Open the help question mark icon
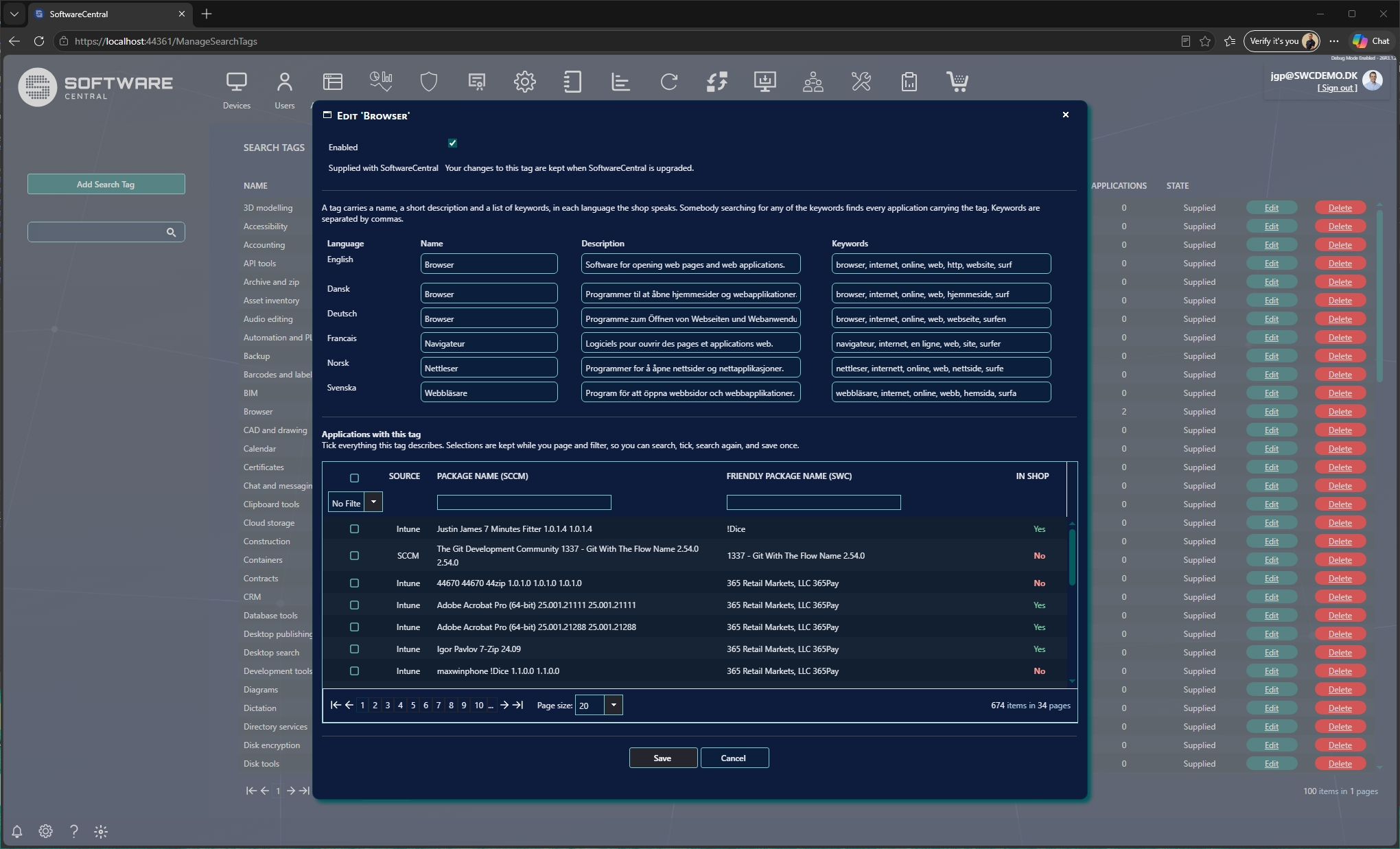 [73, 831]
